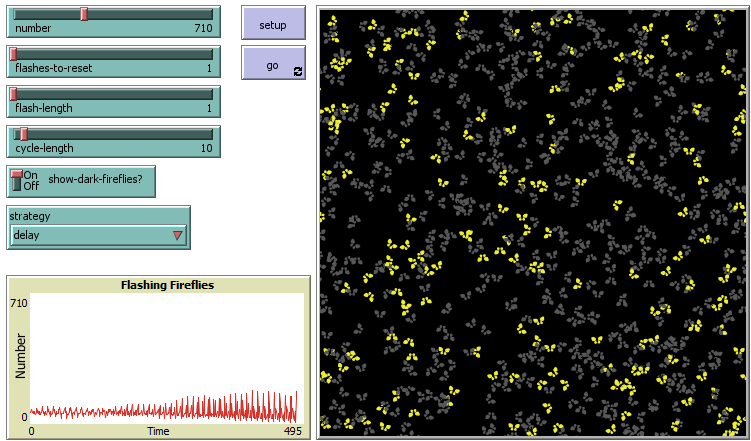The width and height of the screenshot is (751, 441).
Task: Click the flashes-to-reset slider handle
Action: (13, 54)
